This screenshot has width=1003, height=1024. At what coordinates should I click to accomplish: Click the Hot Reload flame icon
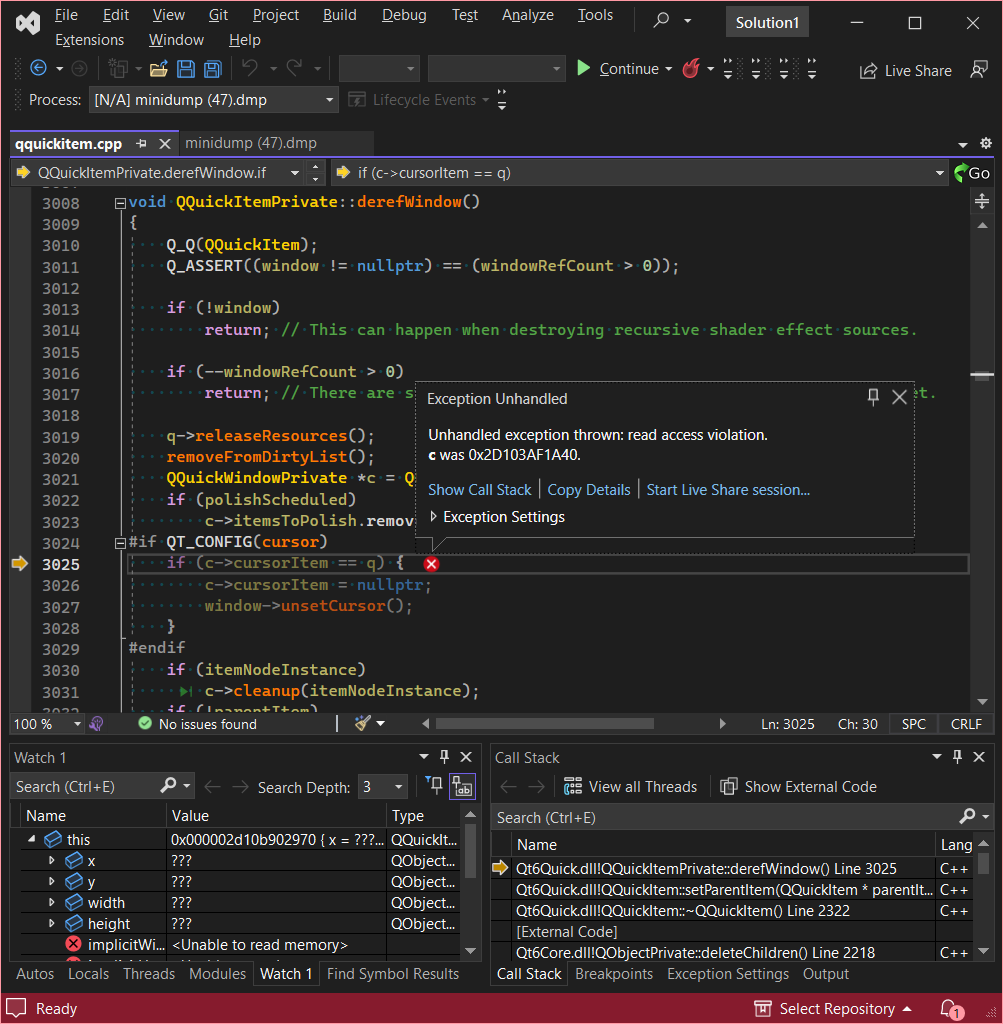[691, 68]
